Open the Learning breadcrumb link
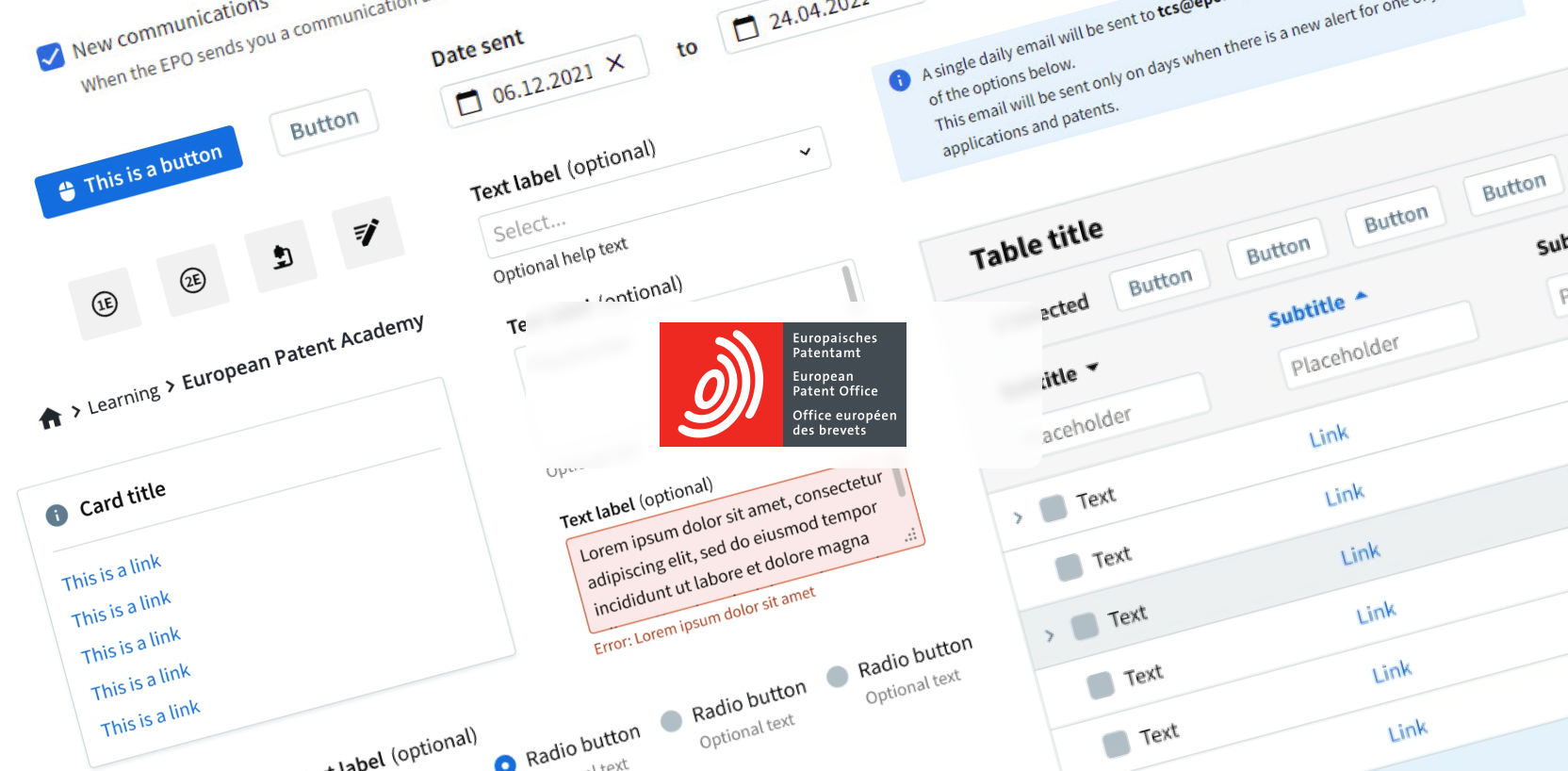1568x771 pixels. [x=123, y=400]
